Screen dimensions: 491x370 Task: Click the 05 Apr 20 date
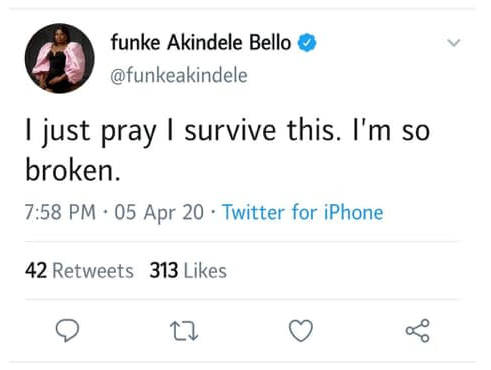(159, 212)
